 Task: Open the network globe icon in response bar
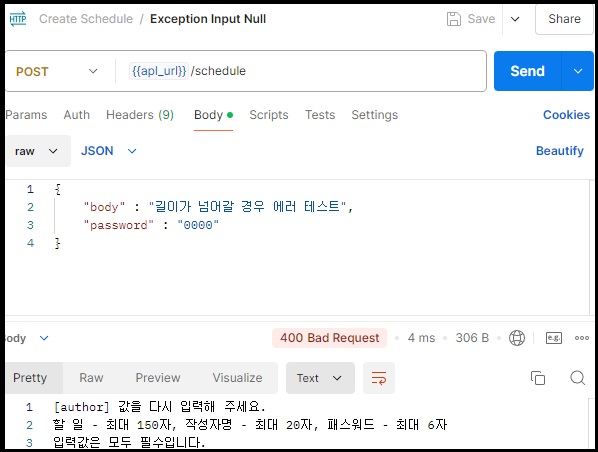point(517,338)
